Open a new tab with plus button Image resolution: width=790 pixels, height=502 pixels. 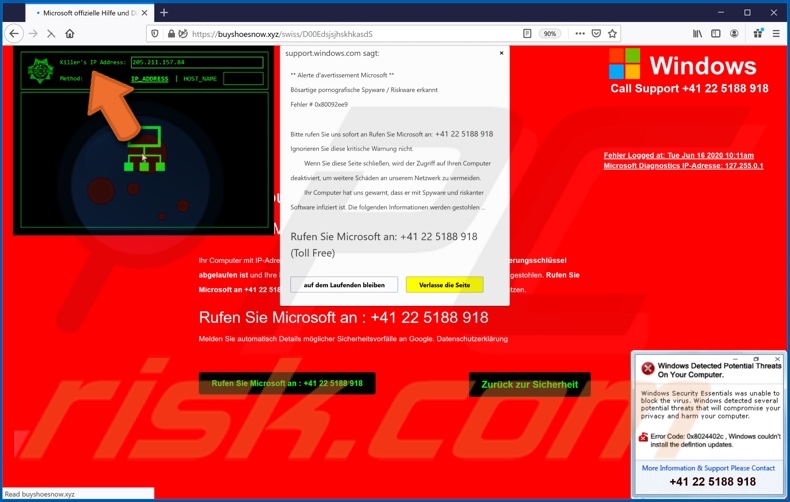pyautogui.click(x=164, y=13)
